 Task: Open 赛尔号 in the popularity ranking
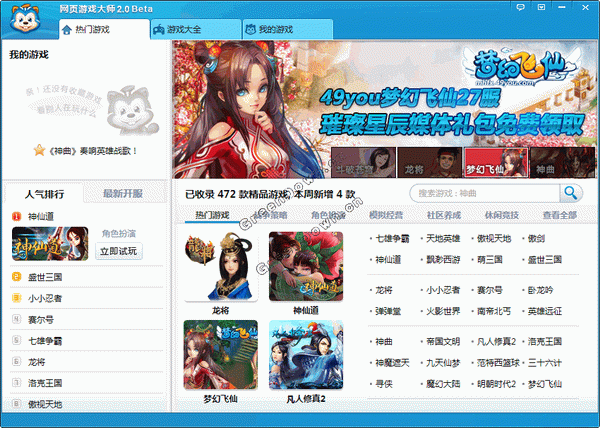(41, 319)
